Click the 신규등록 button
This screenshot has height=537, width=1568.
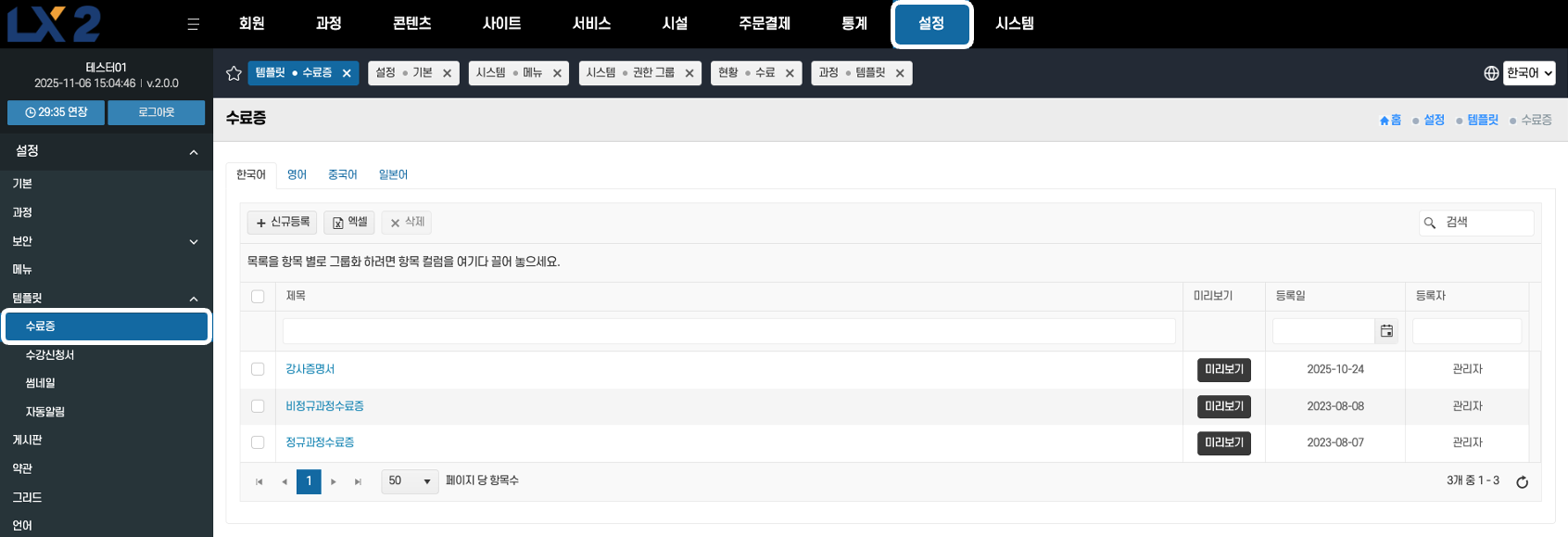[x=283, y=223]
